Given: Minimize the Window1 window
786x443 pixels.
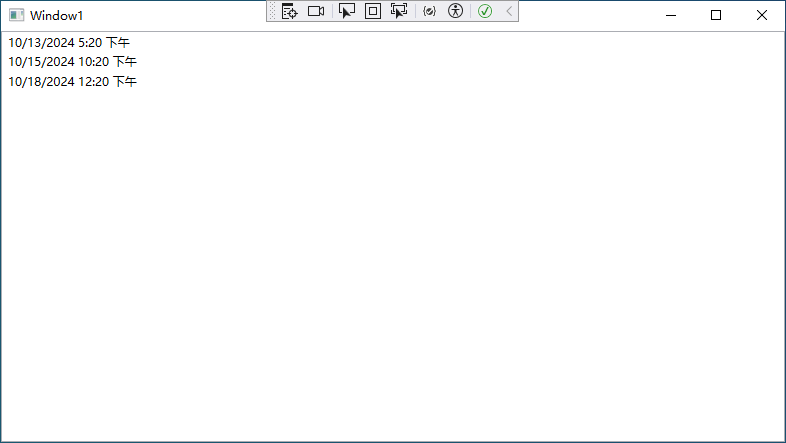Looking at the screenshot, I should (670, 15).
